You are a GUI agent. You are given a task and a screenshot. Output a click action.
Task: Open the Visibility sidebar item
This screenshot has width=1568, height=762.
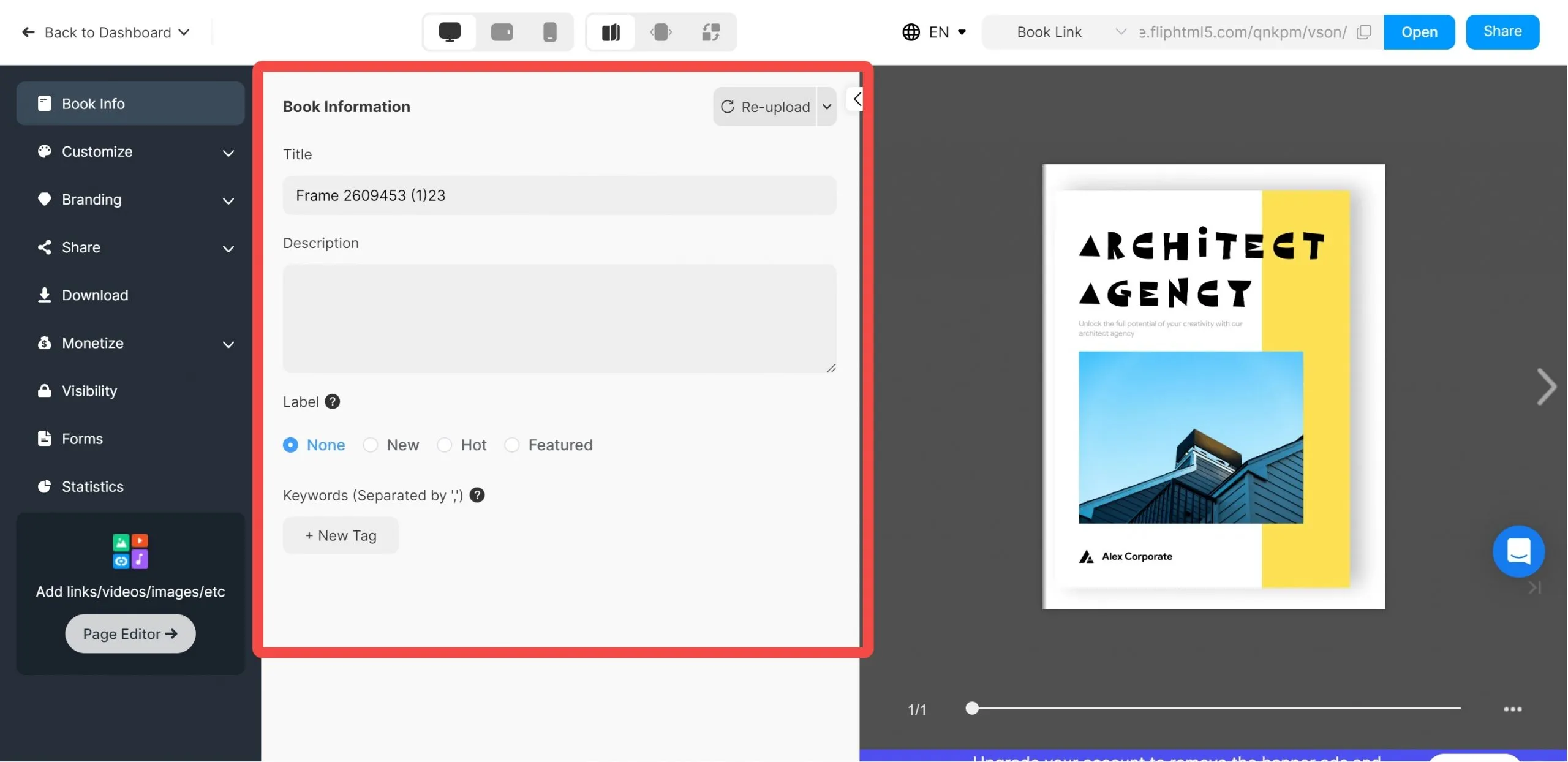[89, 391]
